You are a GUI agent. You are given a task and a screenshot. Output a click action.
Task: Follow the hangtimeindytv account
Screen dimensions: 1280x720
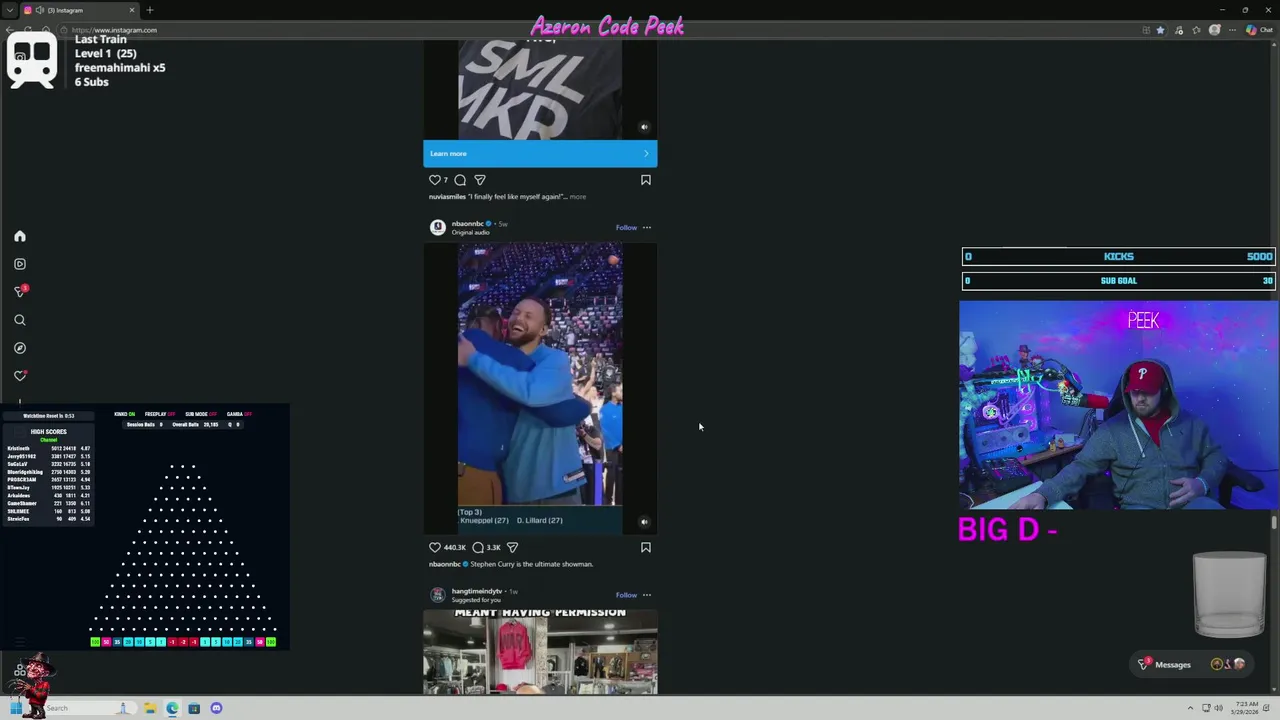(626, 595)
